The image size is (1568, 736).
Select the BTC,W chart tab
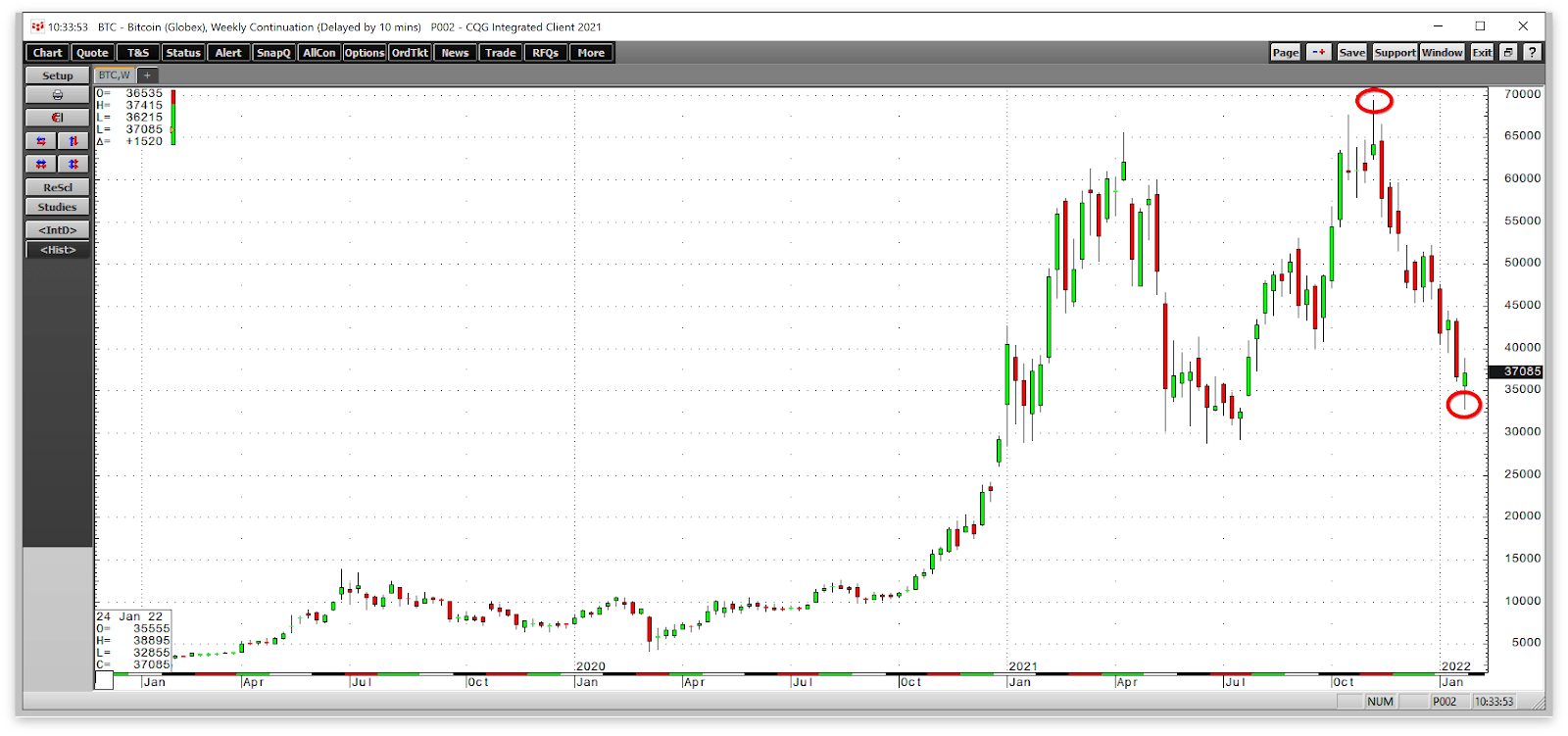click(x=114, y=75)
